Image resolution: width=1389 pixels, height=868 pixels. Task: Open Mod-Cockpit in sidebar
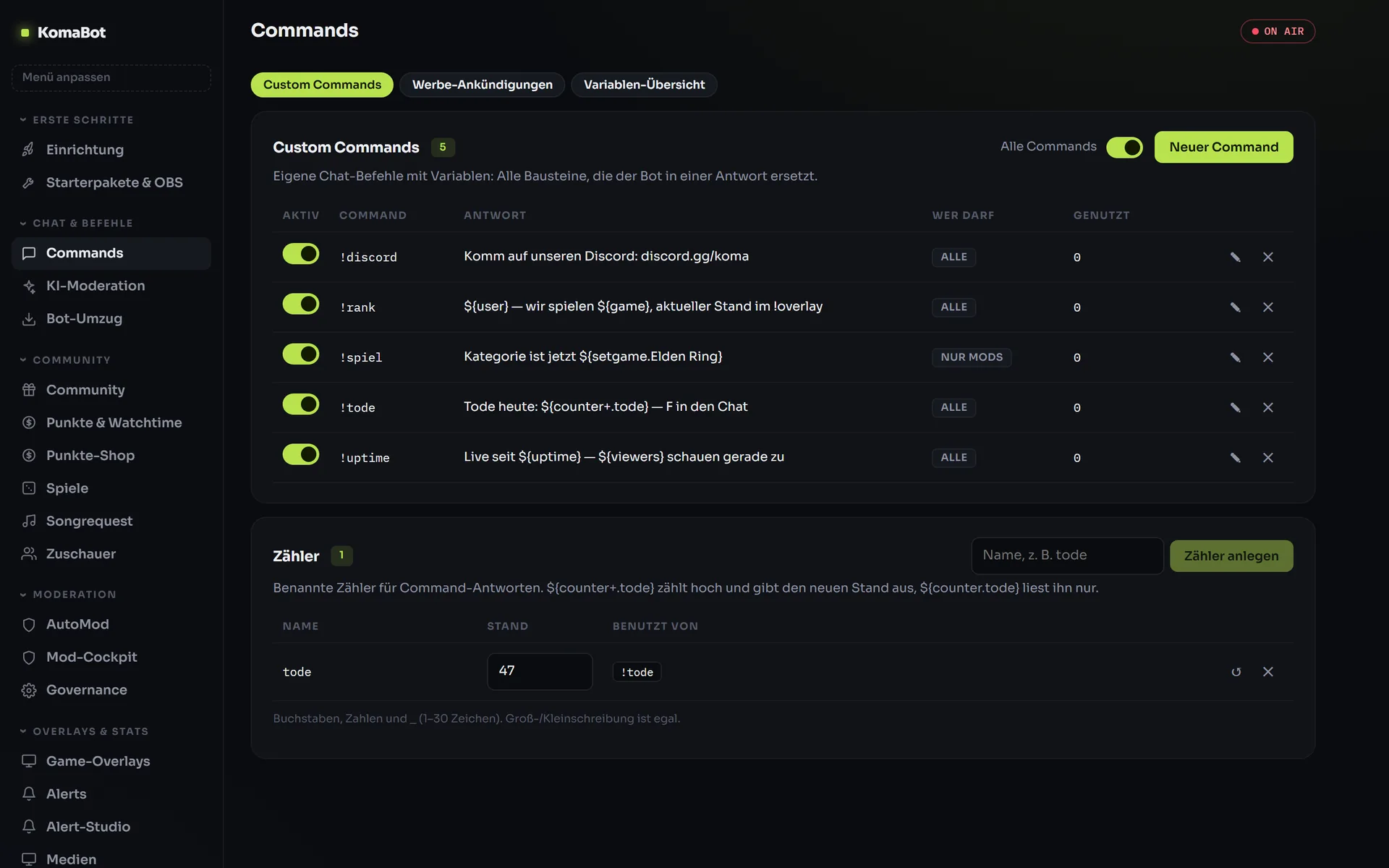click(x=111, y=658)
